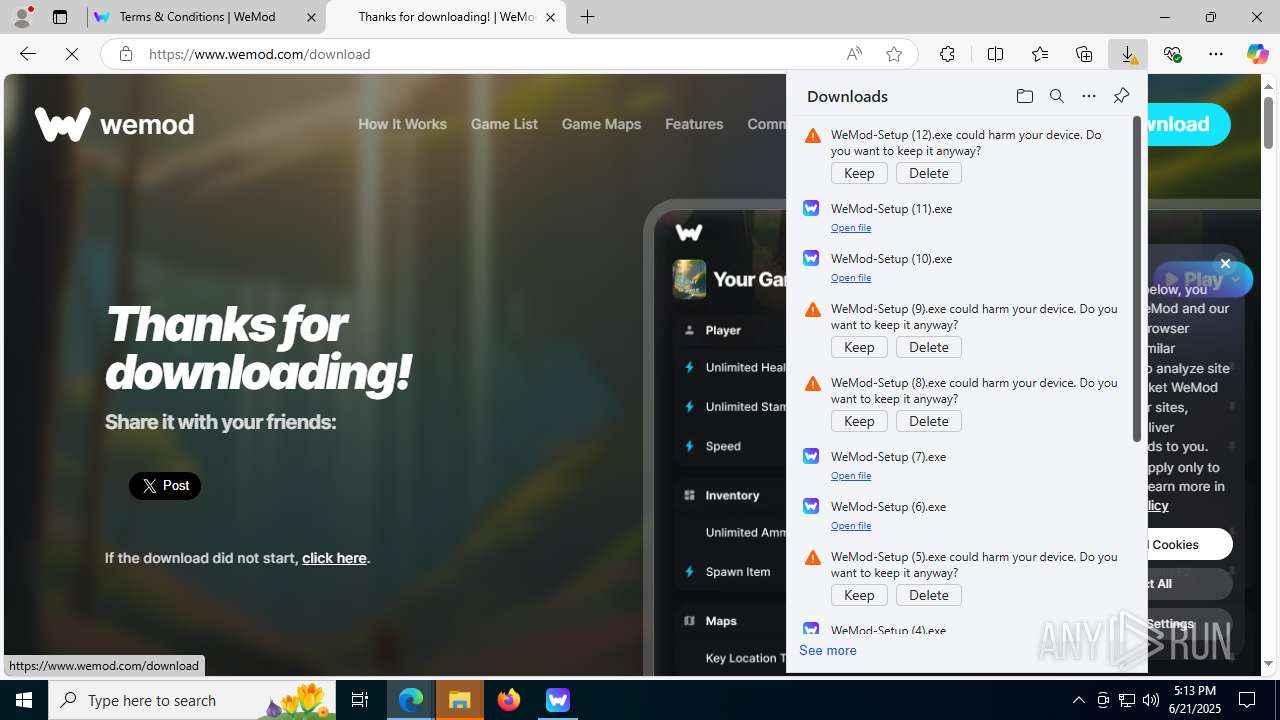Open file WeMod-Setup (11).exe

851,227
